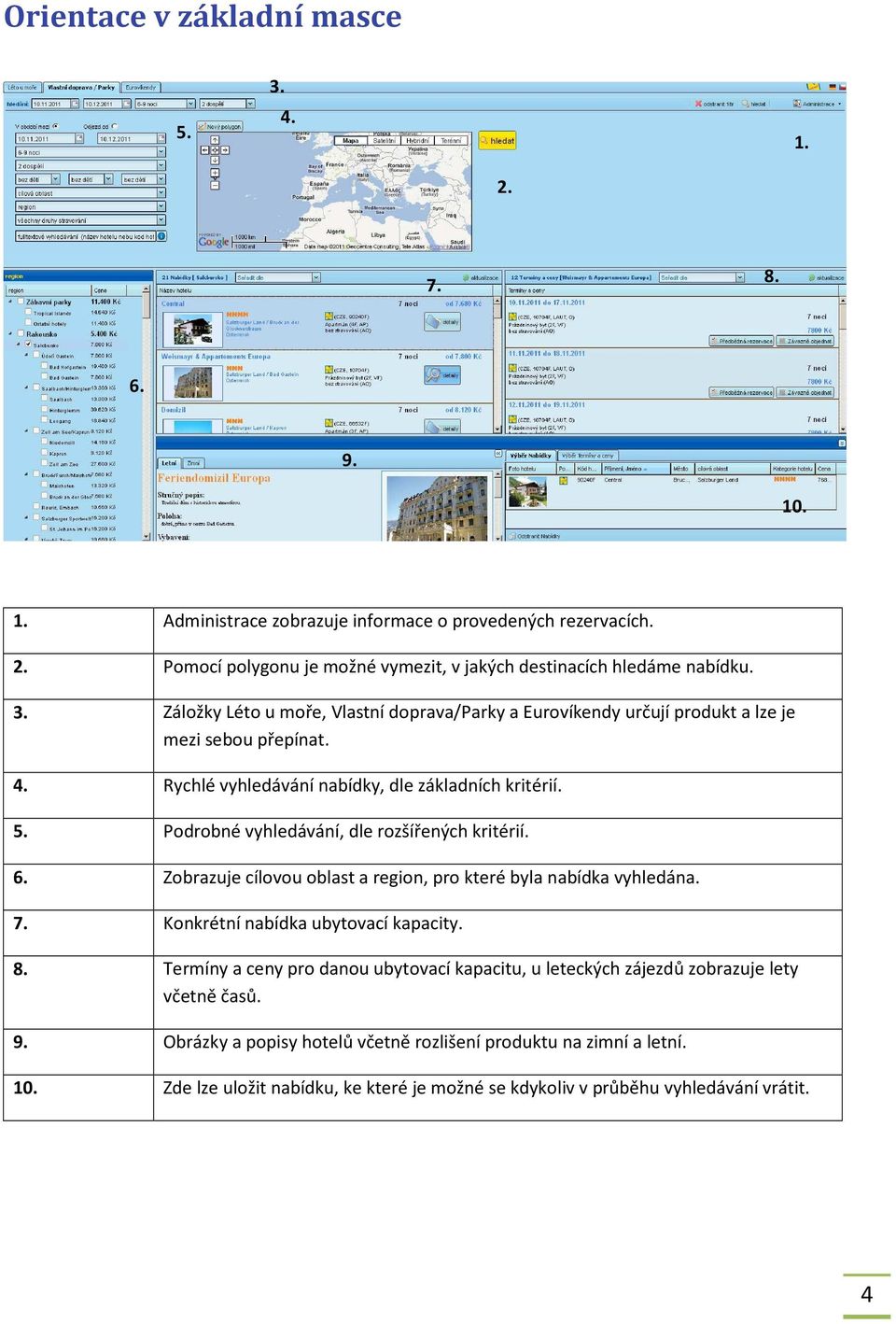Click Závazně objednat for 10.11.2011 term
Viewport: 896px width, 1324px height.
[805, 341]
